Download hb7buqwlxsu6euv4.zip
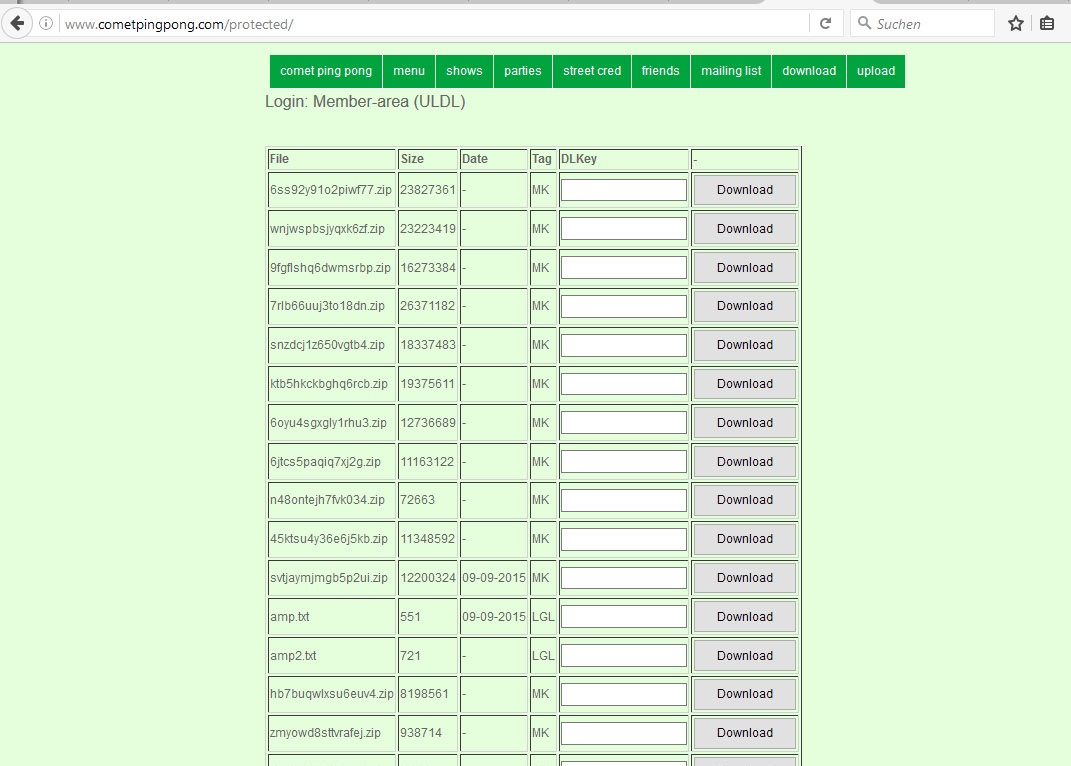The height and width of the screenshot is (766, 1071). click(x=745, y=694)
